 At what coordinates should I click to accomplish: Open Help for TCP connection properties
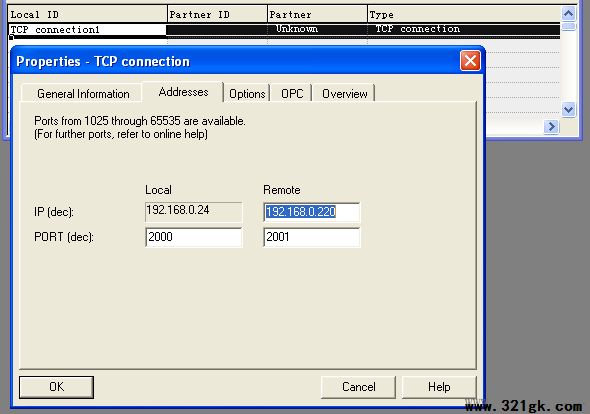click(439, 387)
